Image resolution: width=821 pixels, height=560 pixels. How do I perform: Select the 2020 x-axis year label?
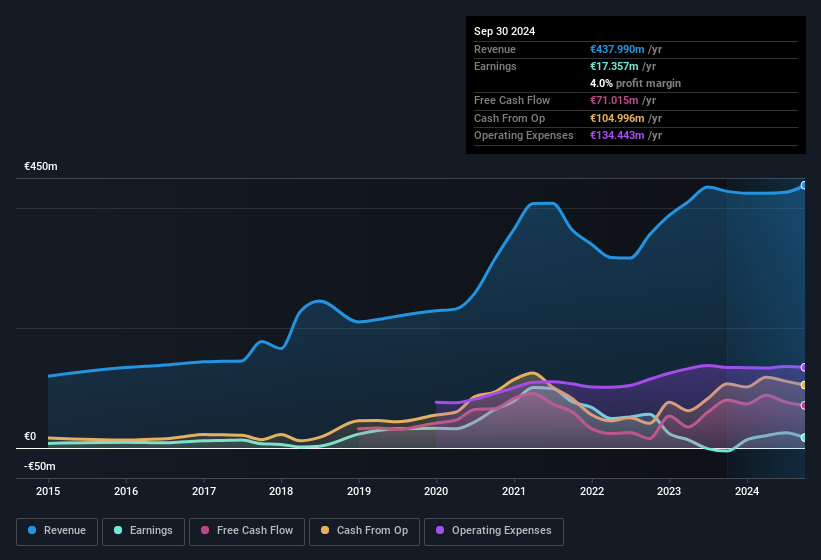pos(436,491)
